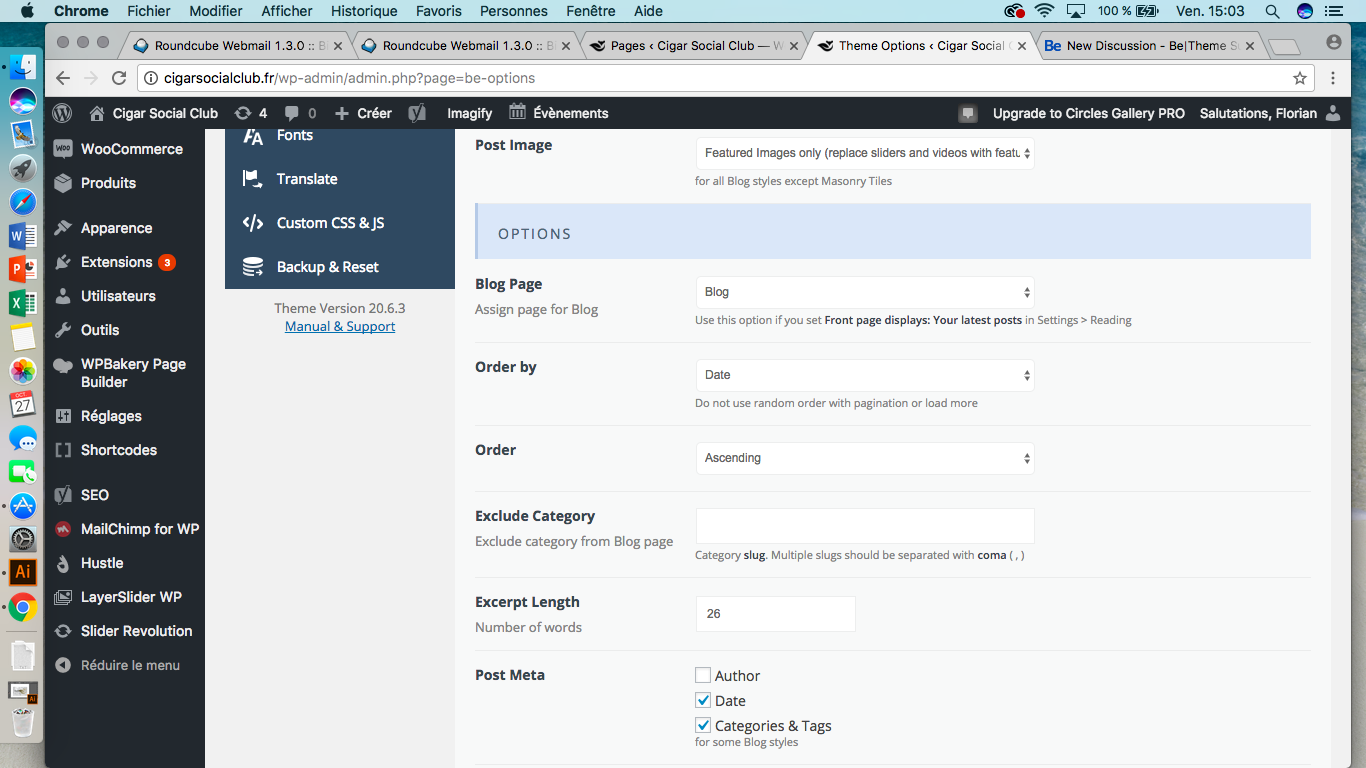
Task: Click the Excerpt Length number field
Action: click(775, 614)
